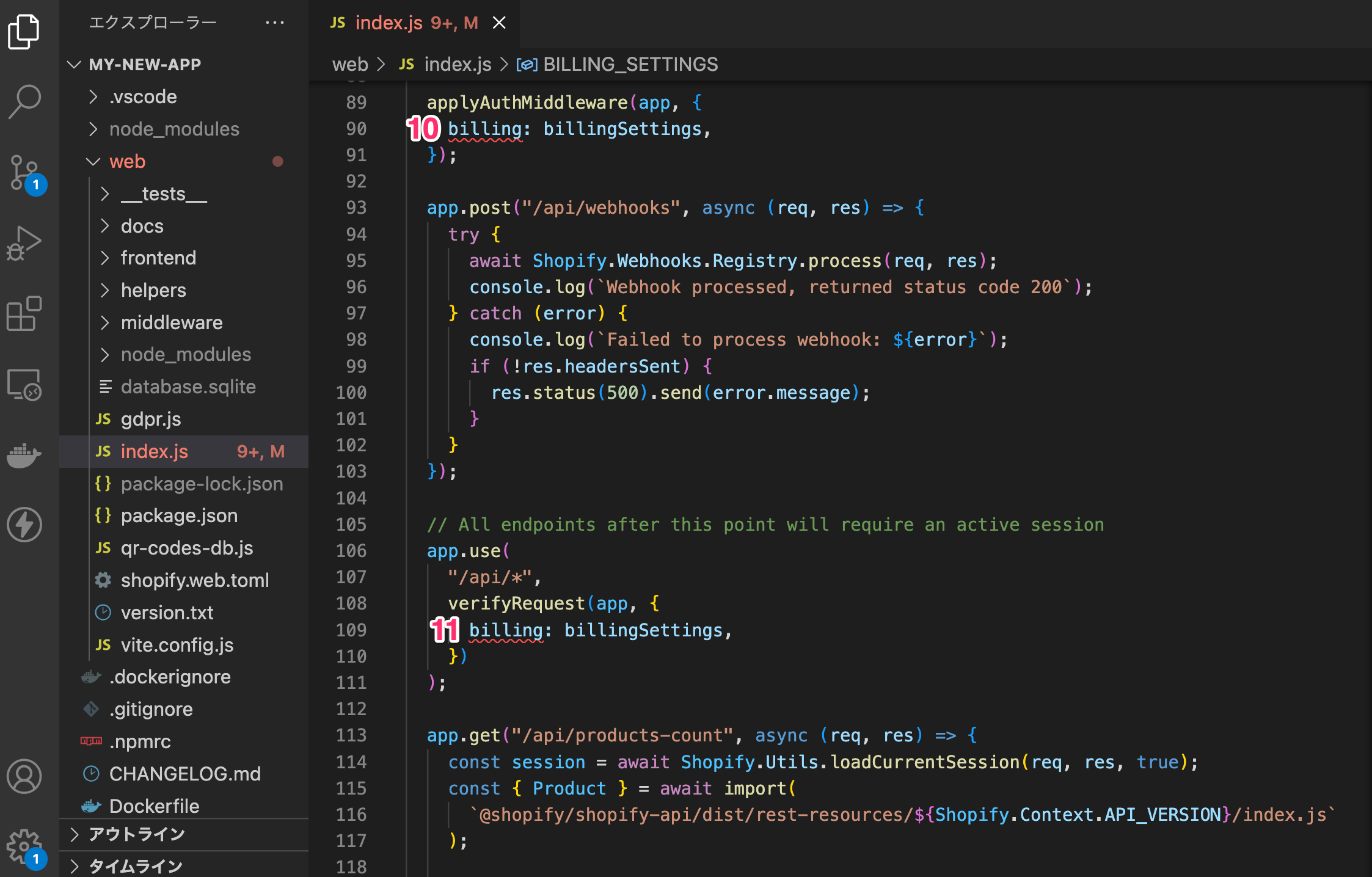Open the Extensions view

pos(24,314)
